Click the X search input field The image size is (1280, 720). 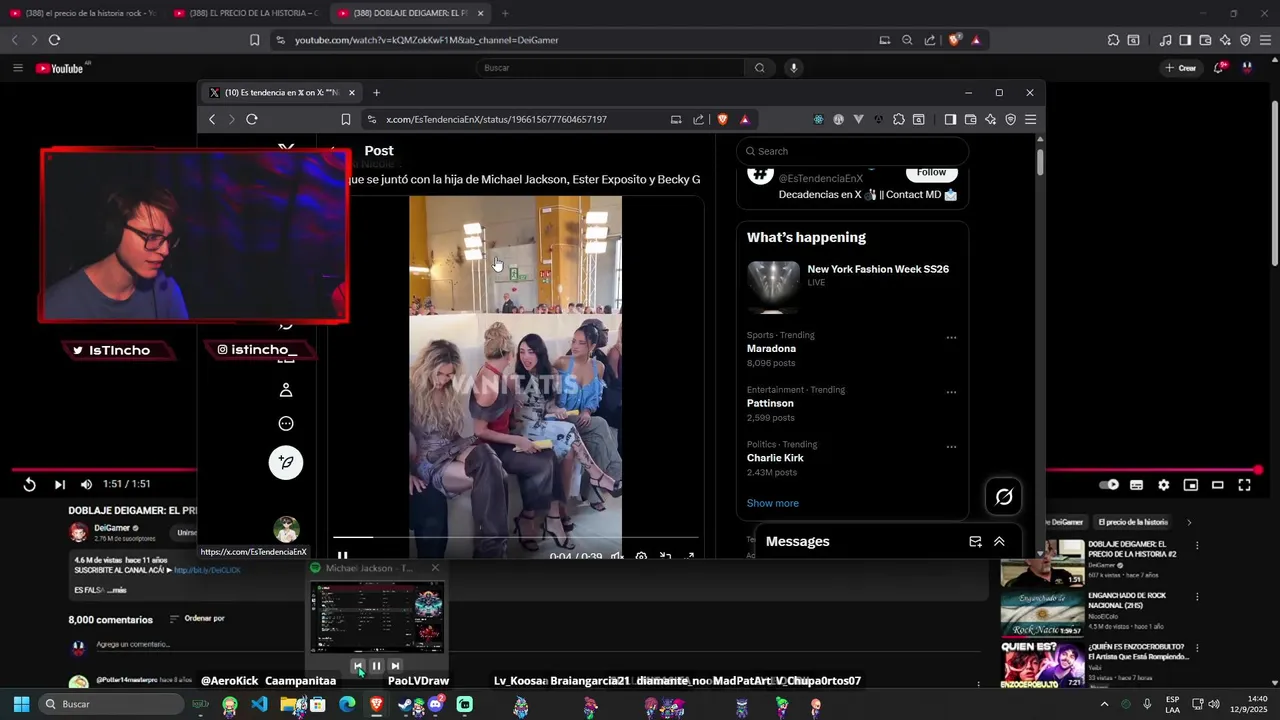coord(852,151)
